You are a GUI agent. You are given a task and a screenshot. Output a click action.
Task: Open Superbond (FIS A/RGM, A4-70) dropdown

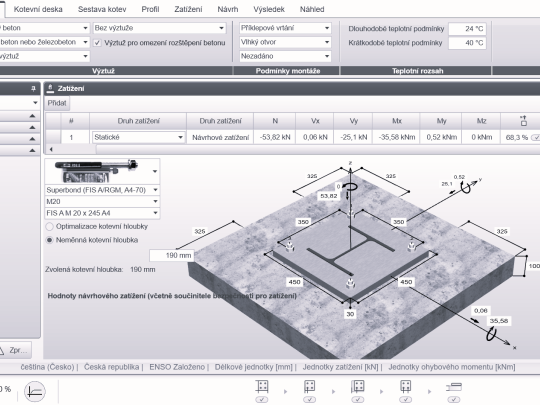coord(102,190)
